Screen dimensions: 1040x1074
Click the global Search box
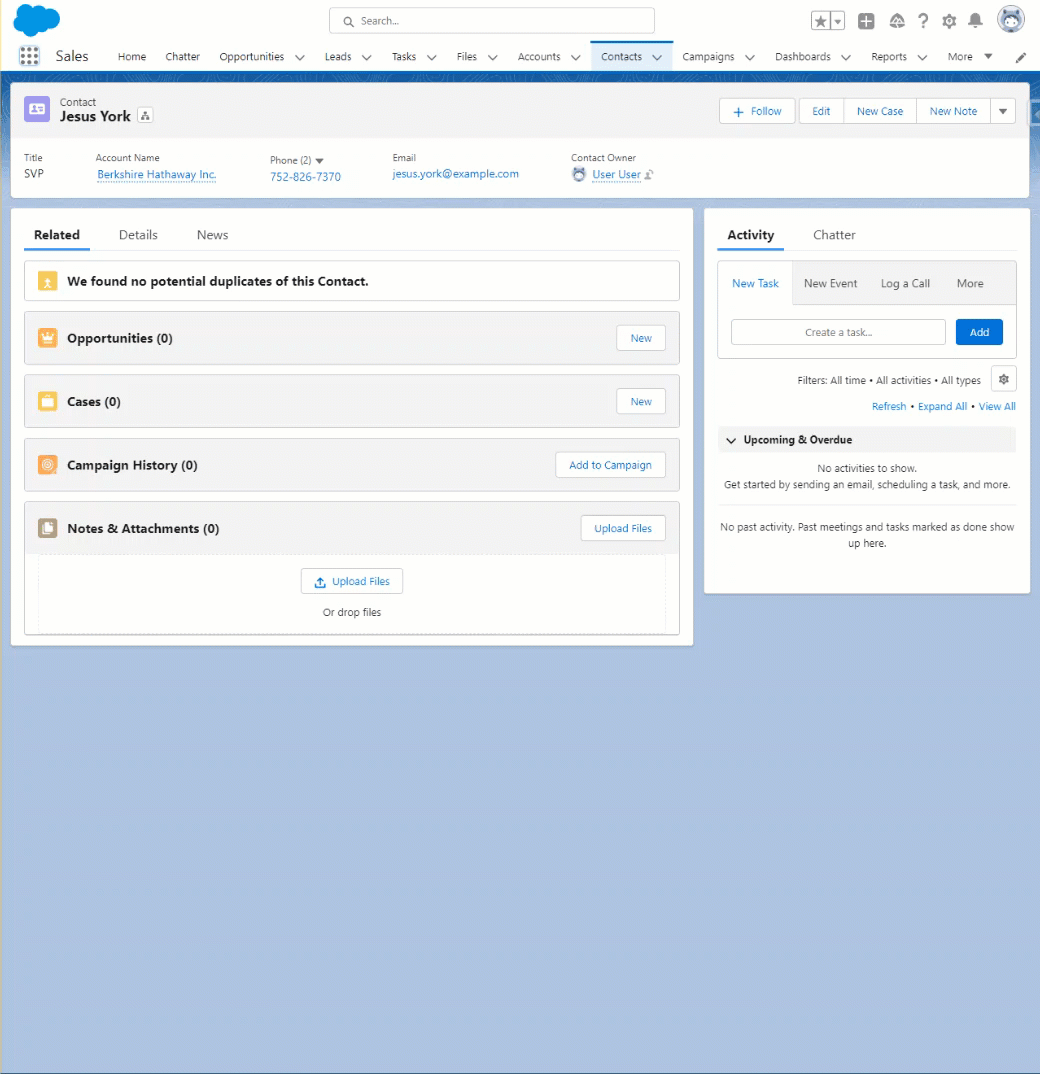click(492, 21)
